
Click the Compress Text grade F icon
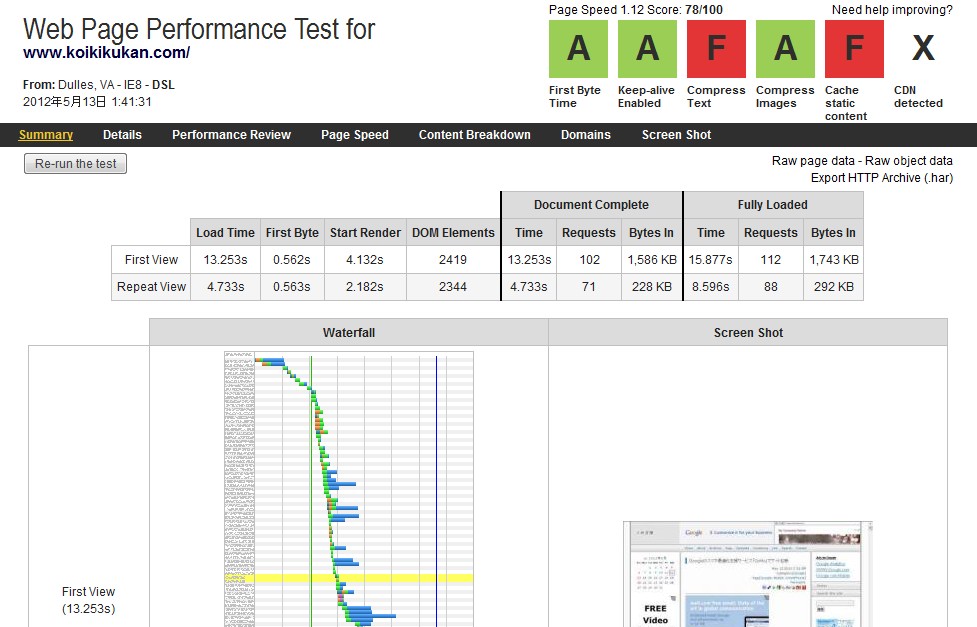717,49
